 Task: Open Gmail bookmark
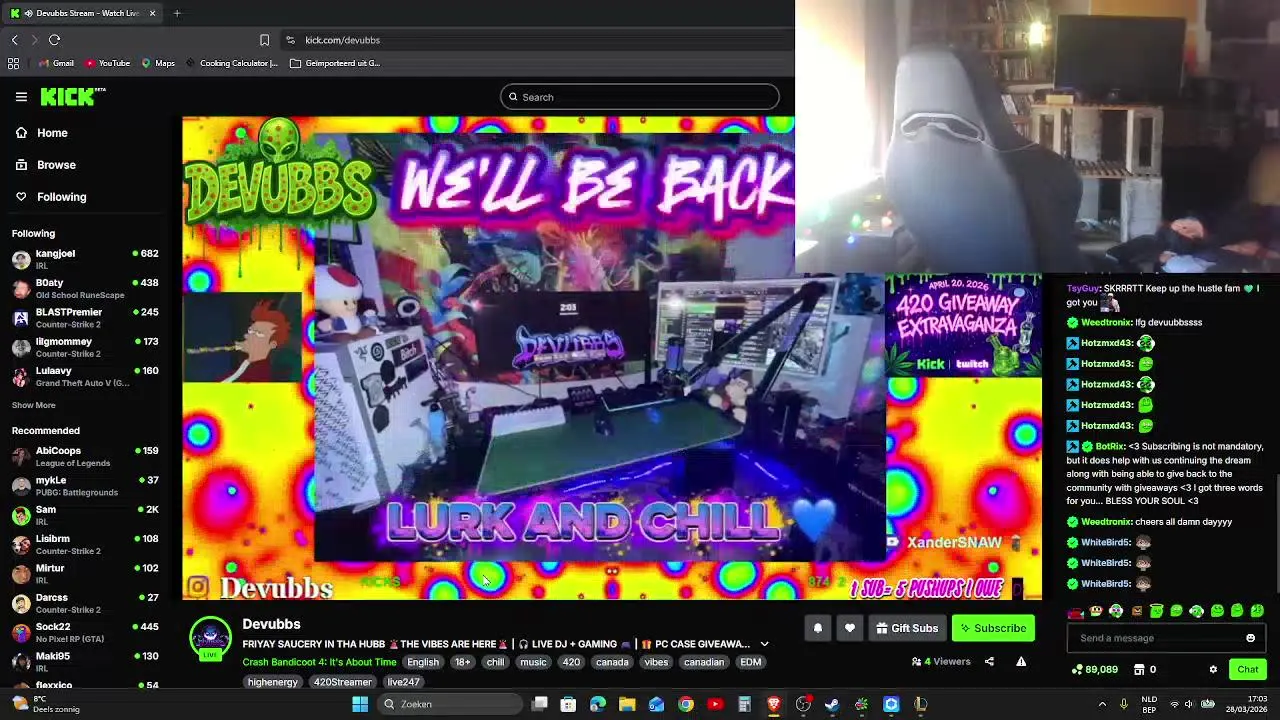pyautogui.click(x=55, y=63)
